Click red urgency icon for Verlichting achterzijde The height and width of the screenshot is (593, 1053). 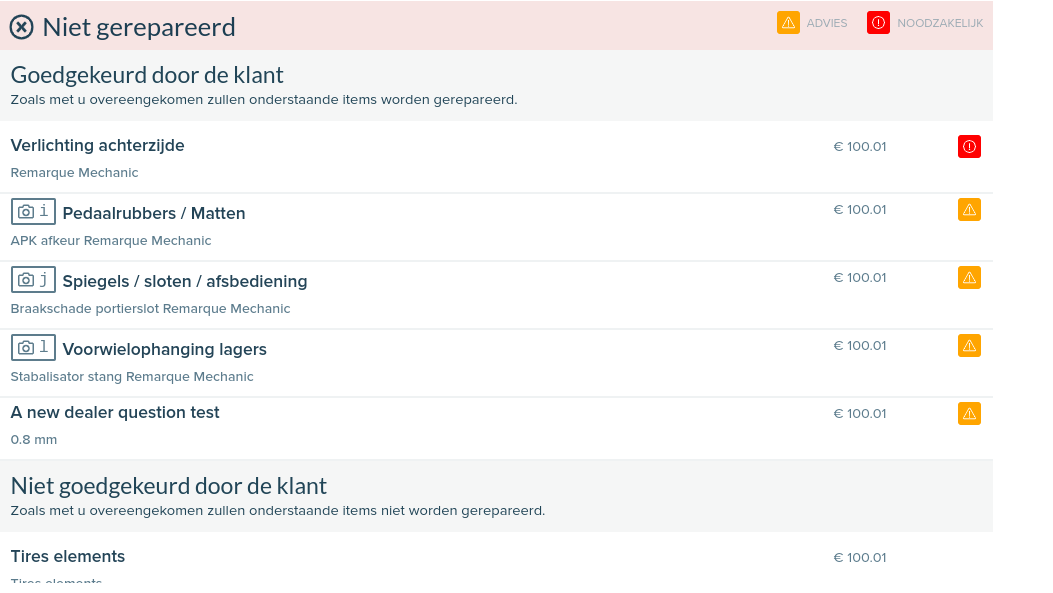[969, 146]
